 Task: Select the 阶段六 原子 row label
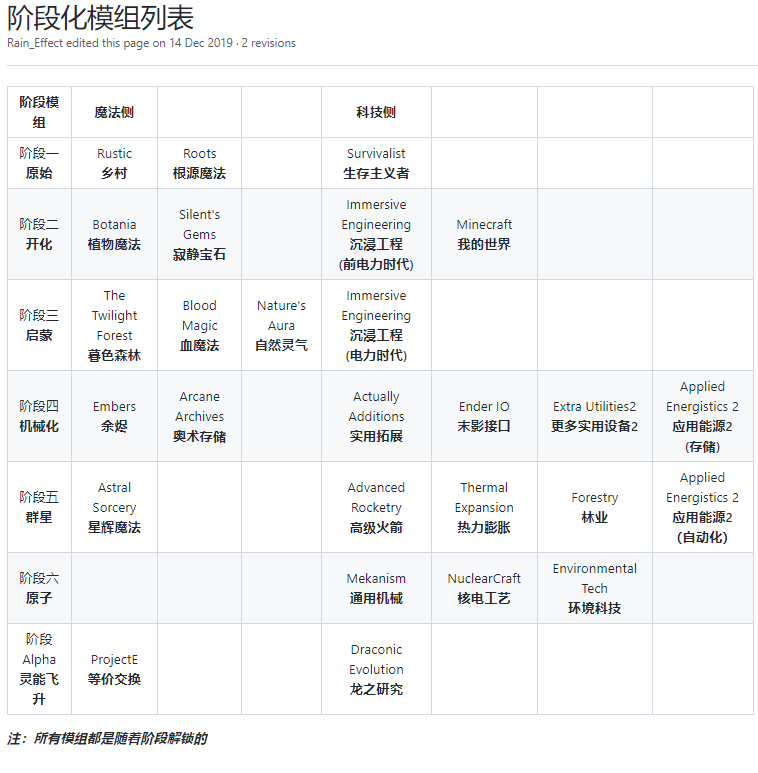39,588
